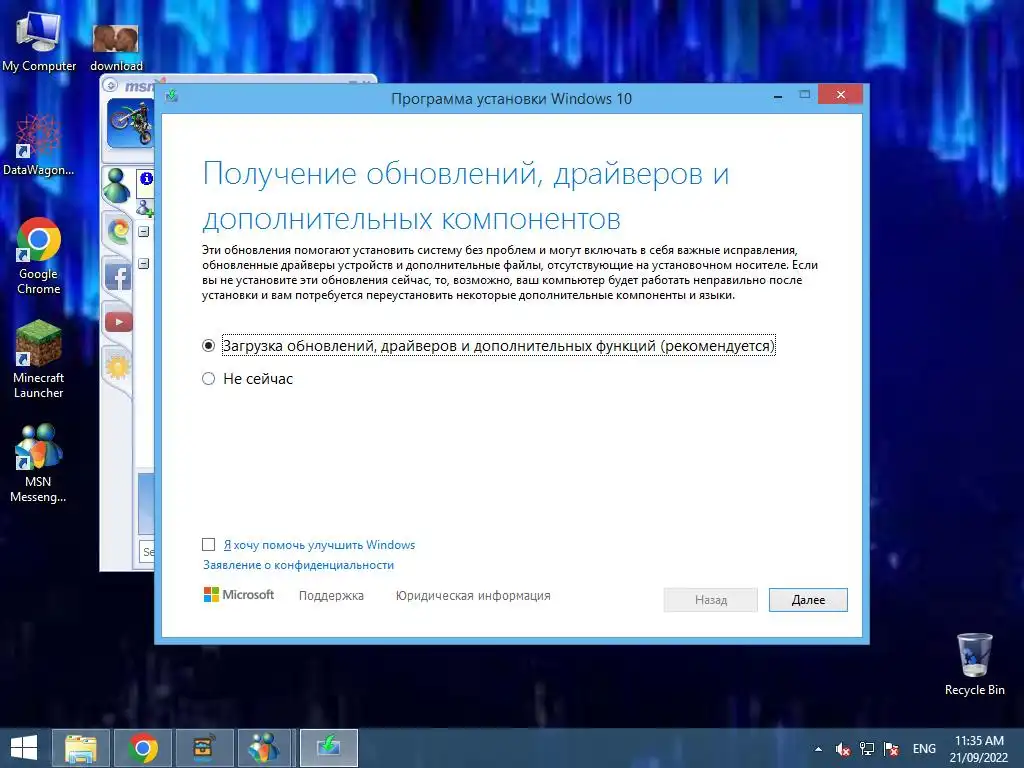The image size is (1024, 768).
Task: Click the 'Далее' button
Action: (808, 600)
